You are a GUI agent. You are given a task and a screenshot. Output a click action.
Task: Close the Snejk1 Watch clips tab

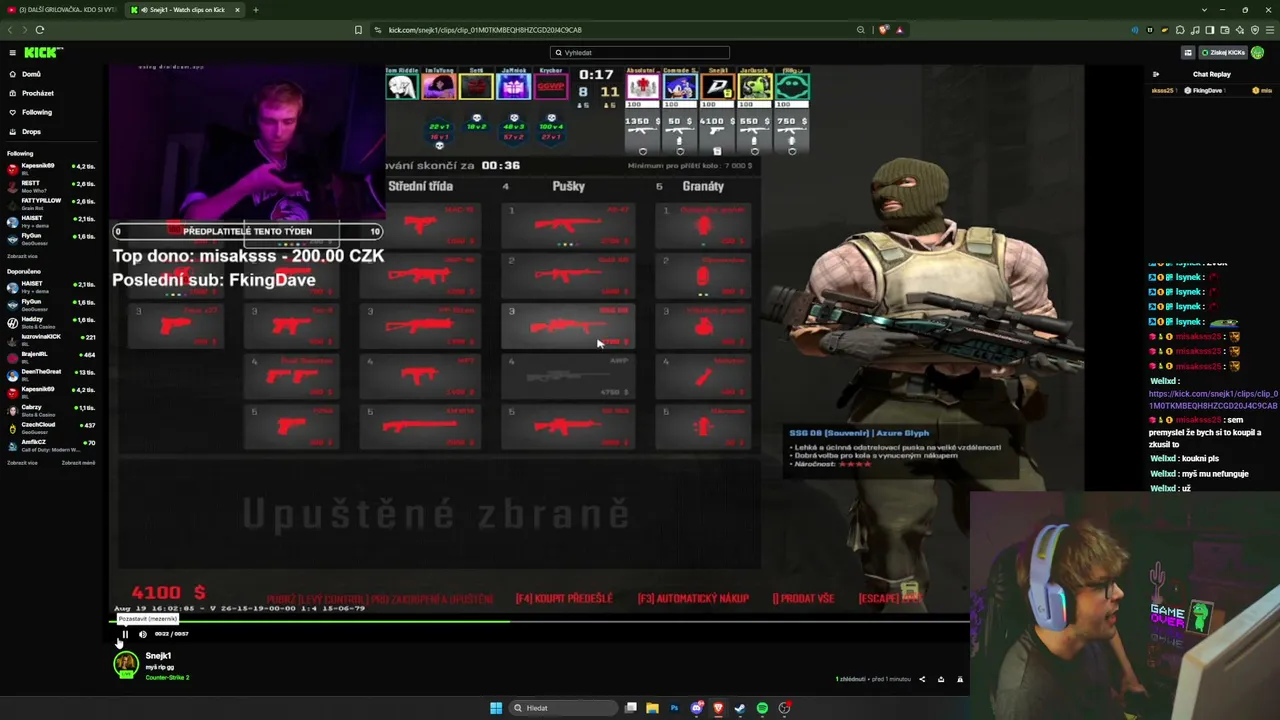pos(237,10)
